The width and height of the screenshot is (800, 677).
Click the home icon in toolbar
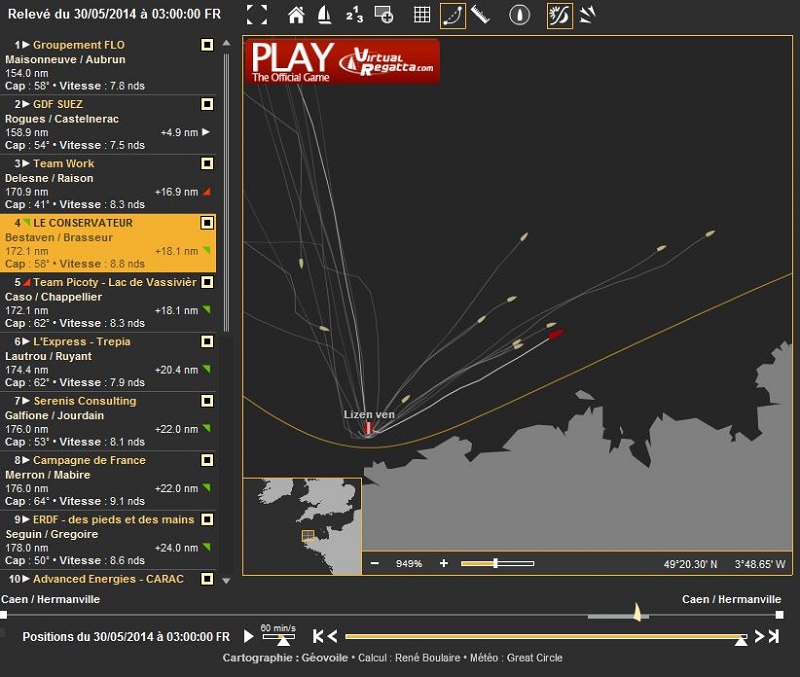point(296,15)
